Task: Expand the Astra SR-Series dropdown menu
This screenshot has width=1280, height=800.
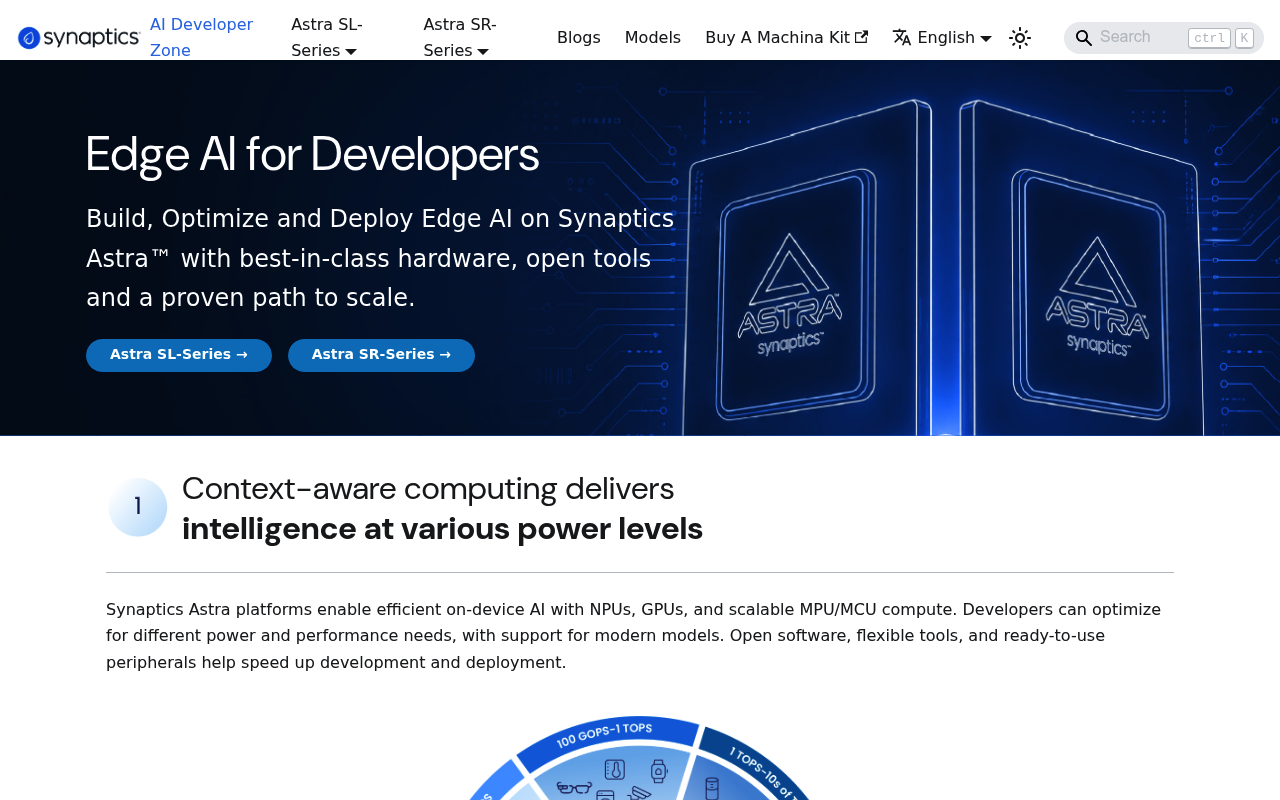Action: click(460, 38)
